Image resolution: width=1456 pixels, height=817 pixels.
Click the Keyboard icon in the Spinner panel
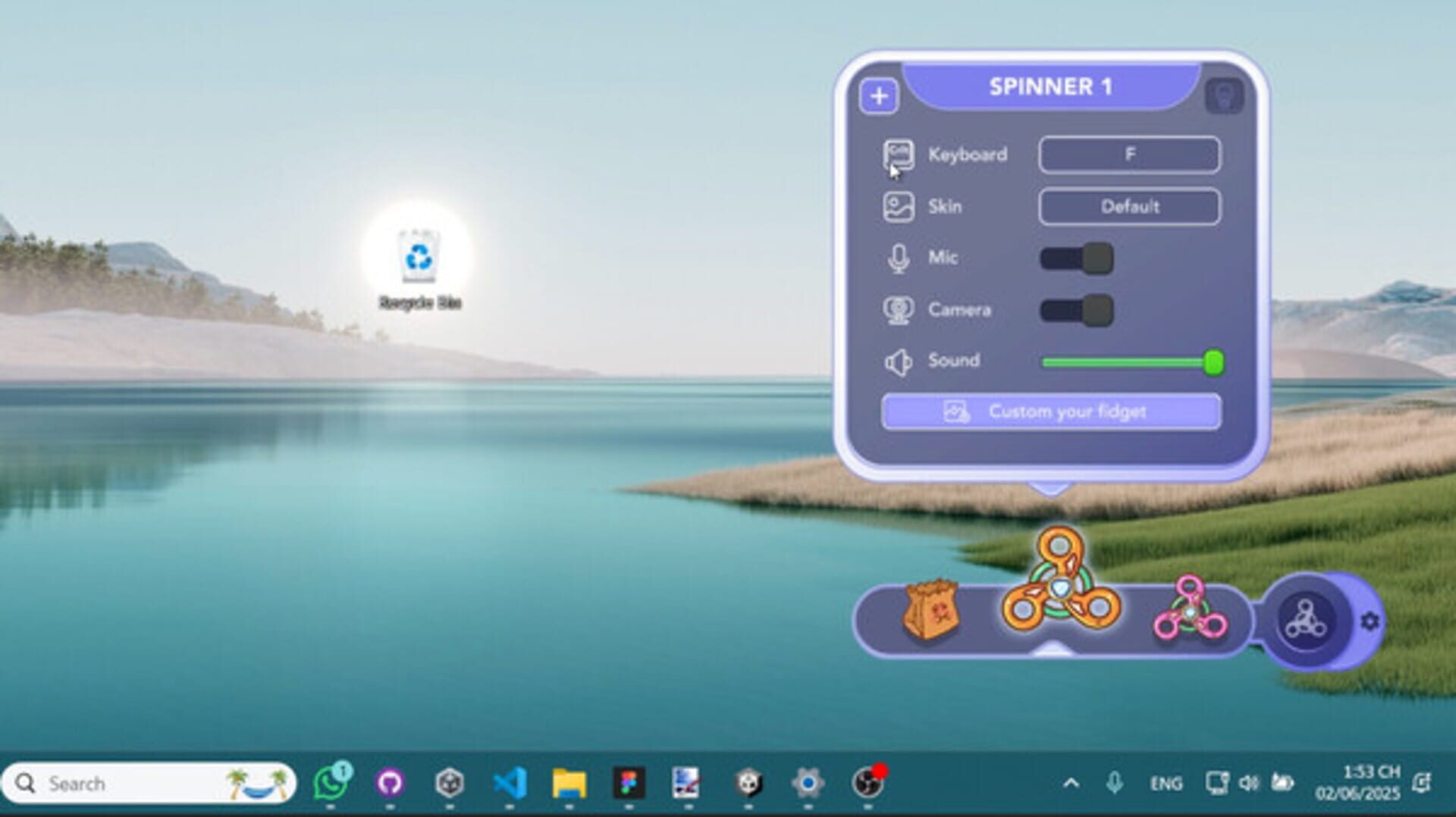pyautogui.click(x=899, y=154)
